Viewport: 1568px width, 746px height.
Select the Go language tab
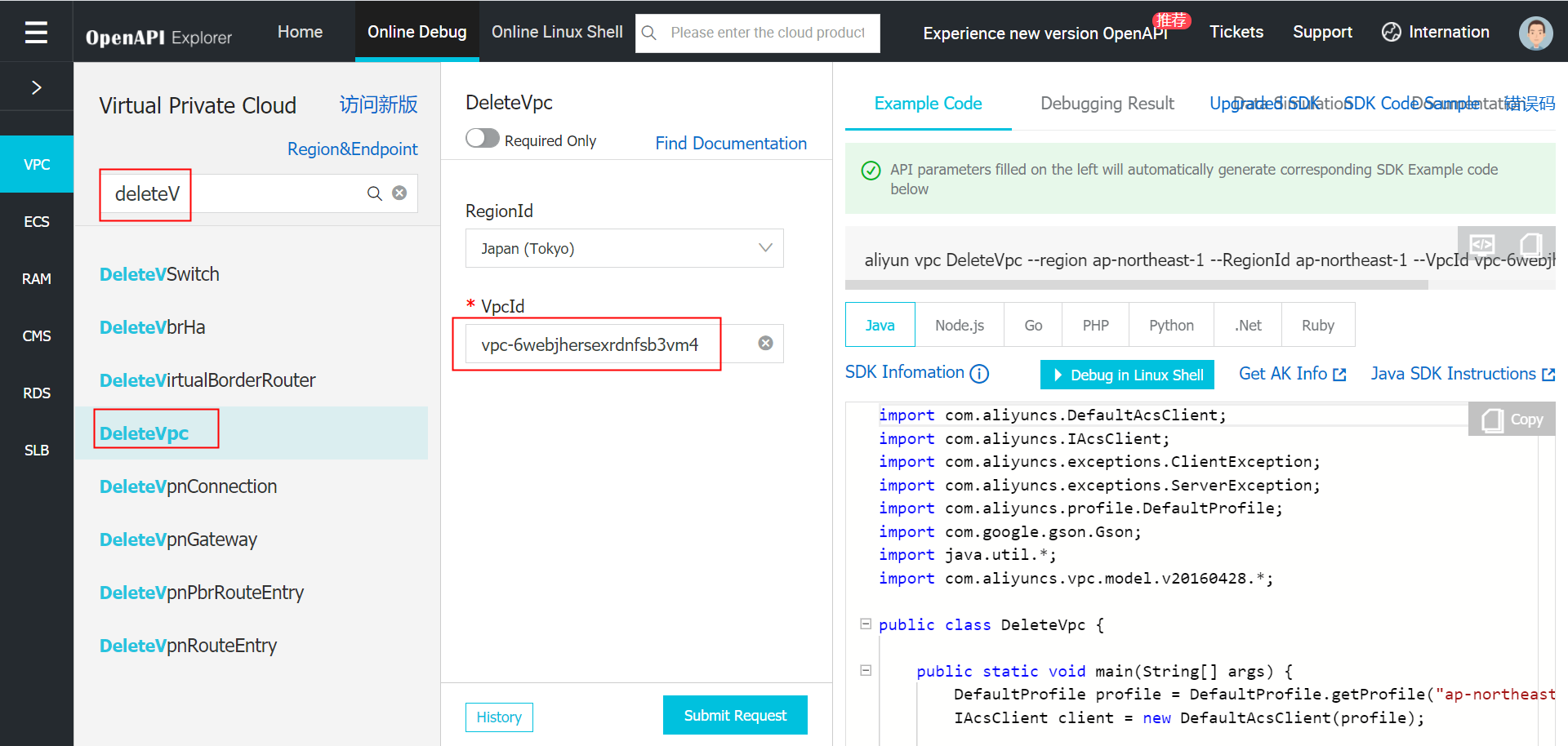(x=1033, y=325)
